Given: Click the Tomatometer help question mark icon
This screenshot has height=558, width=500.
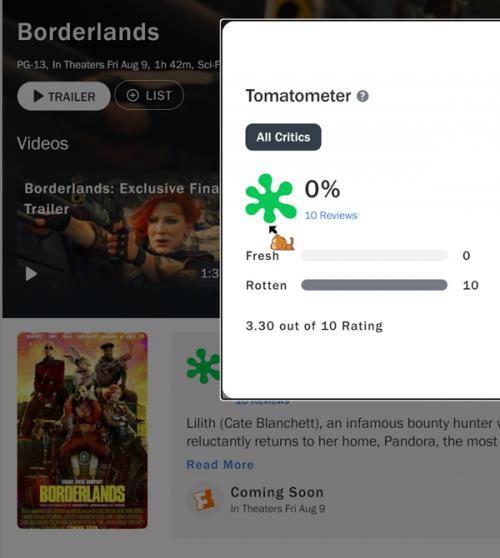Looking at the screenshot, I should tap(362, 96).
